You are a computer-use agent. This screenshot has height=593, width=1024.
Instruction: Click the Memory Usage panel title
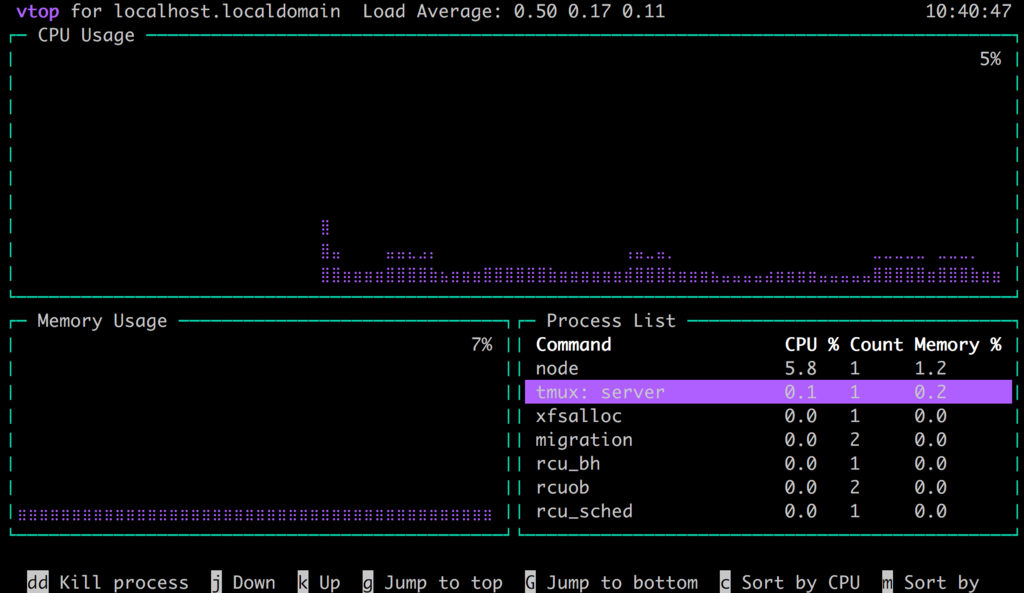(102, 321)
